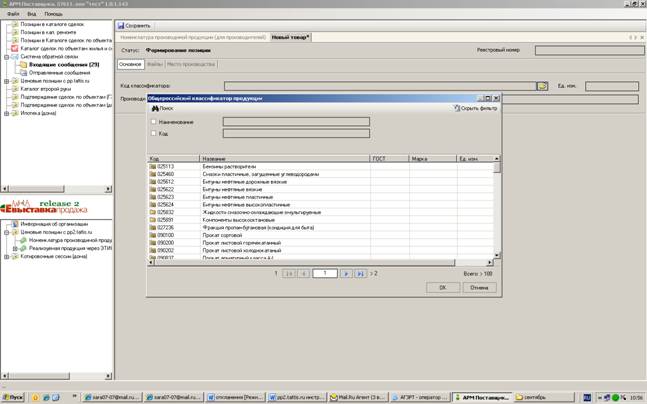Jump to last page arrow in pager
647x404 pixels.
pos(360,274)
